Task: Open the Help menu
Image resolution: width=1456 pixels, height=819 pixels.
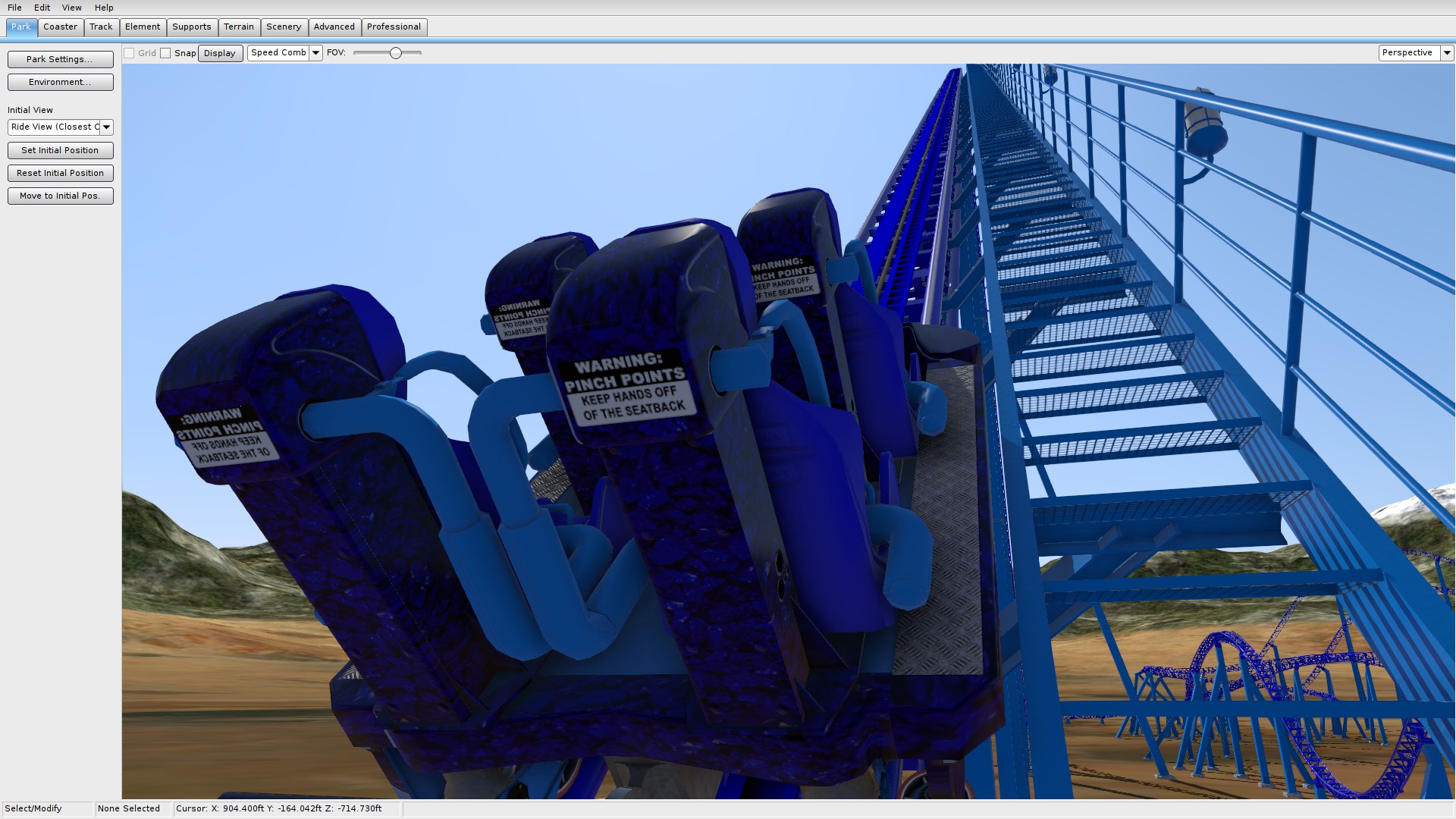Action: pyautogui.click(x=104, y=8)
